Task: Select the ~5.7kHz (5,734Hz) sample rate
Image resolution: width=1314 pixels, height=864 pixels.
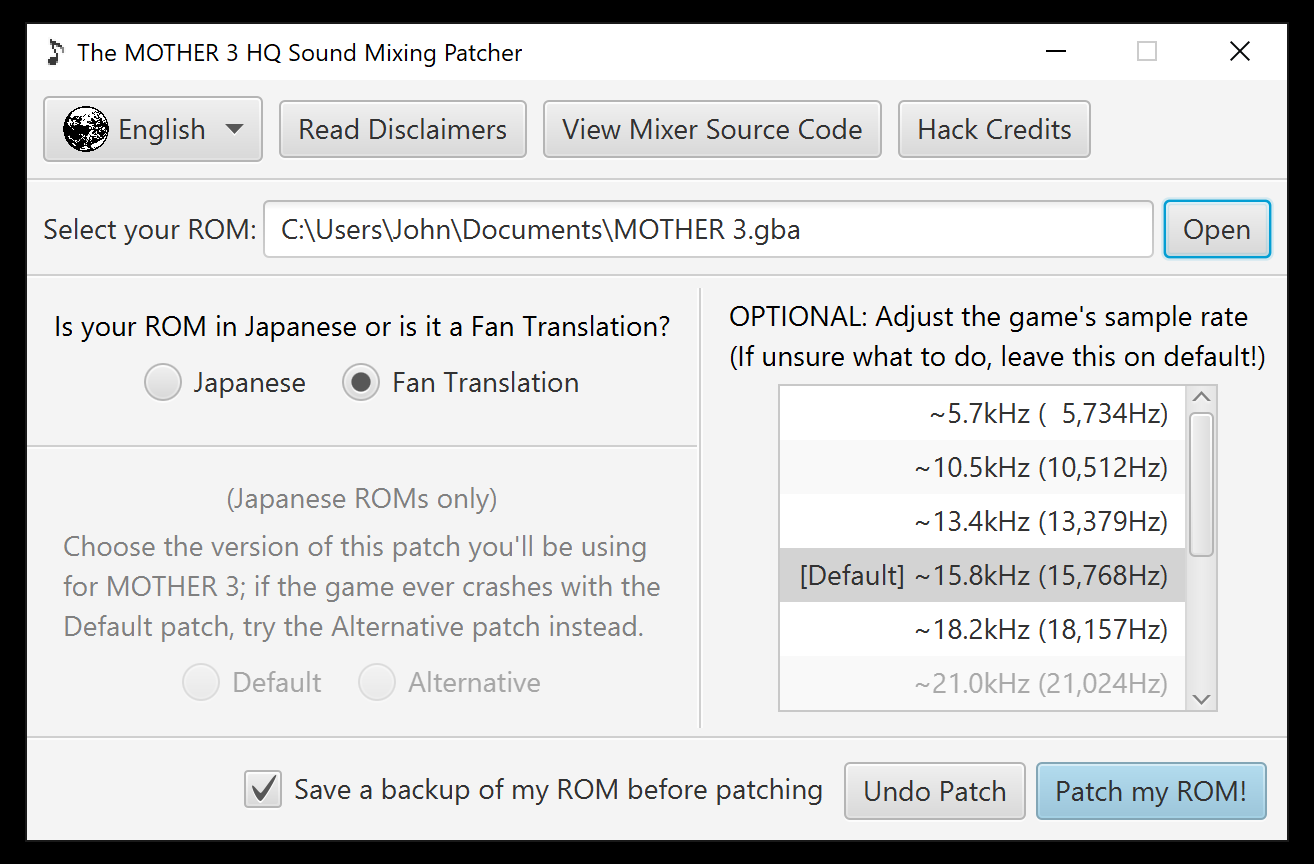Action: [982, 413]
